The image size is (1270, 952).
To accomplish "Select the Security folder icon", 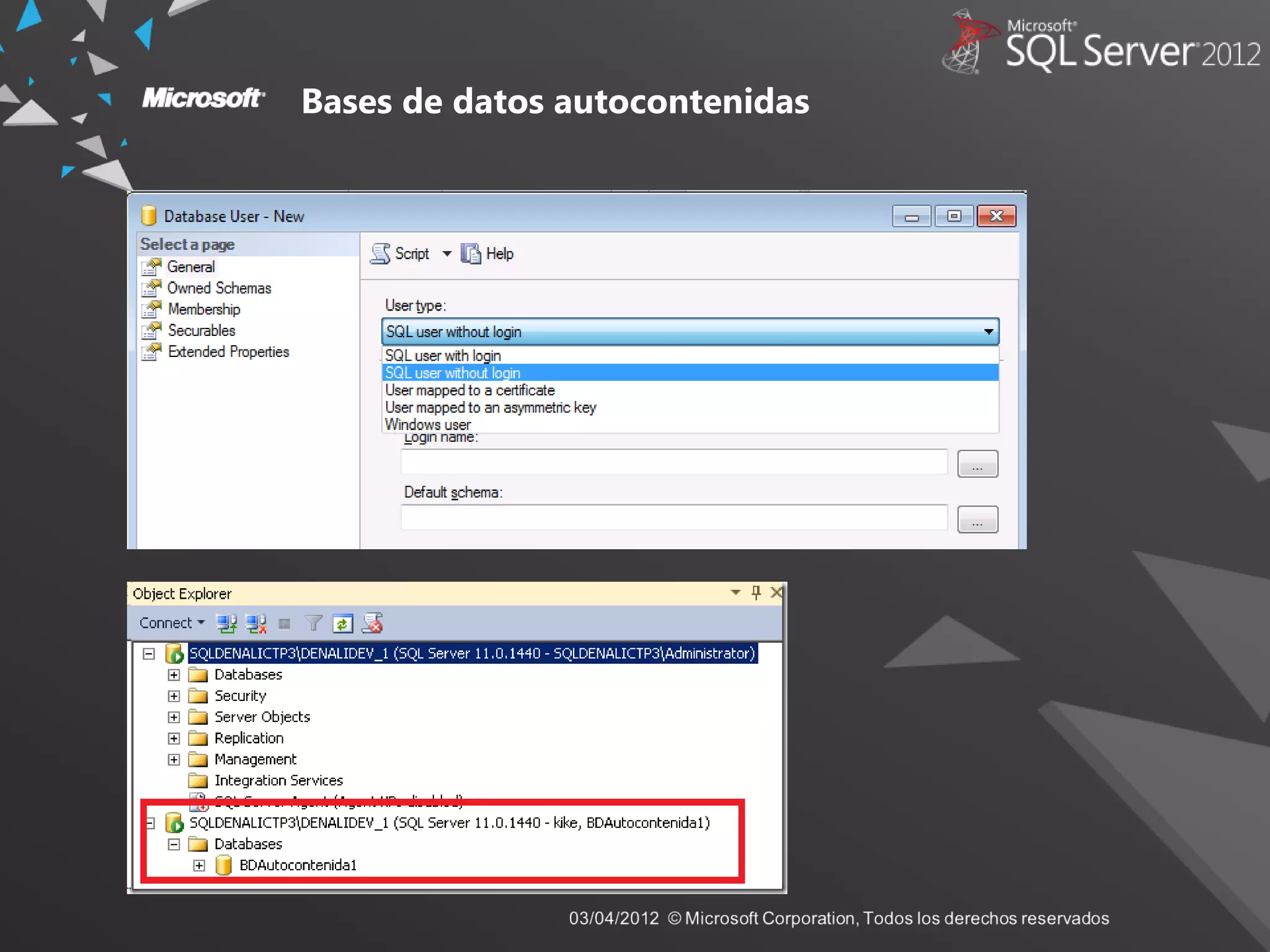I will (198, 695).
